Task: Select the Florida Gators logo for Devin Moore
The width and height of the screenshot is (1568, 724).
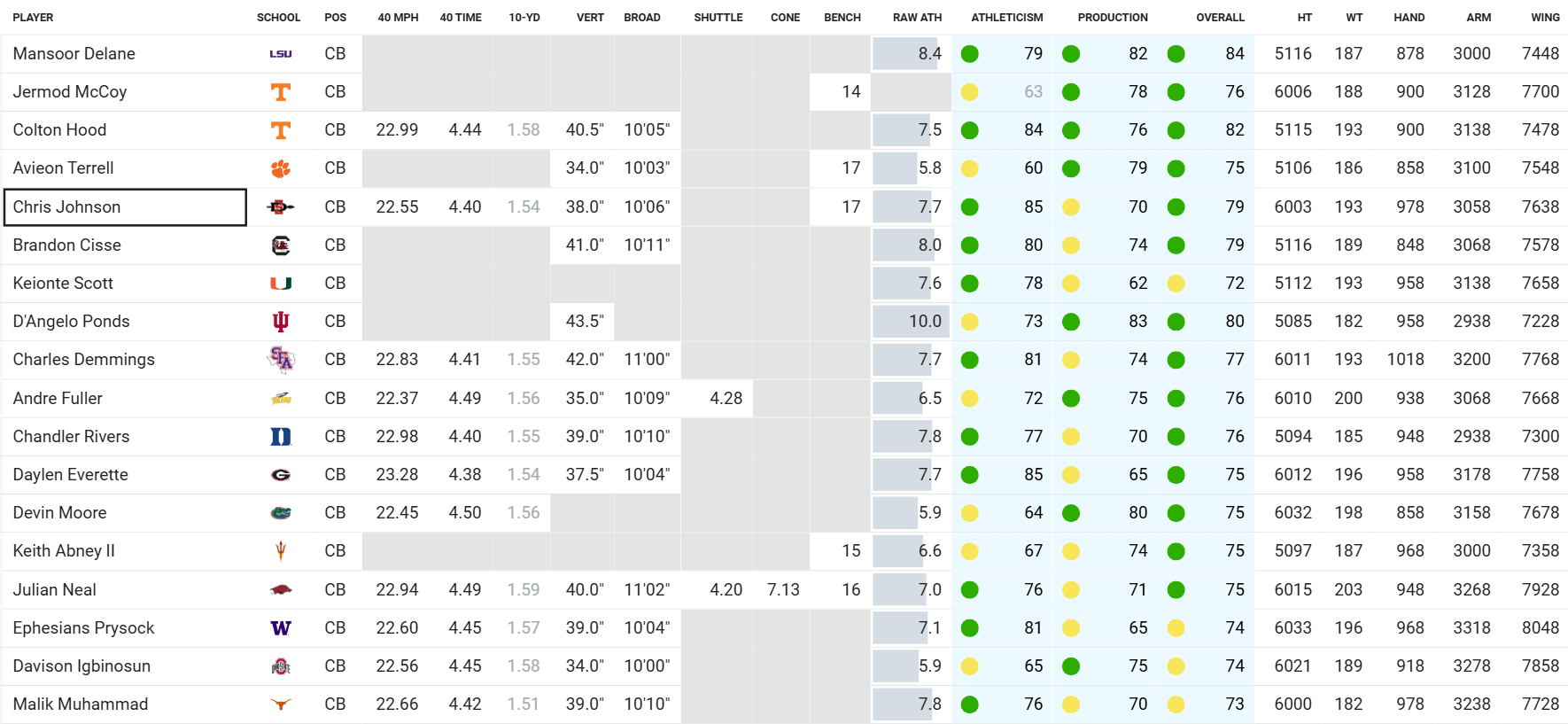Action: [280, 513]
